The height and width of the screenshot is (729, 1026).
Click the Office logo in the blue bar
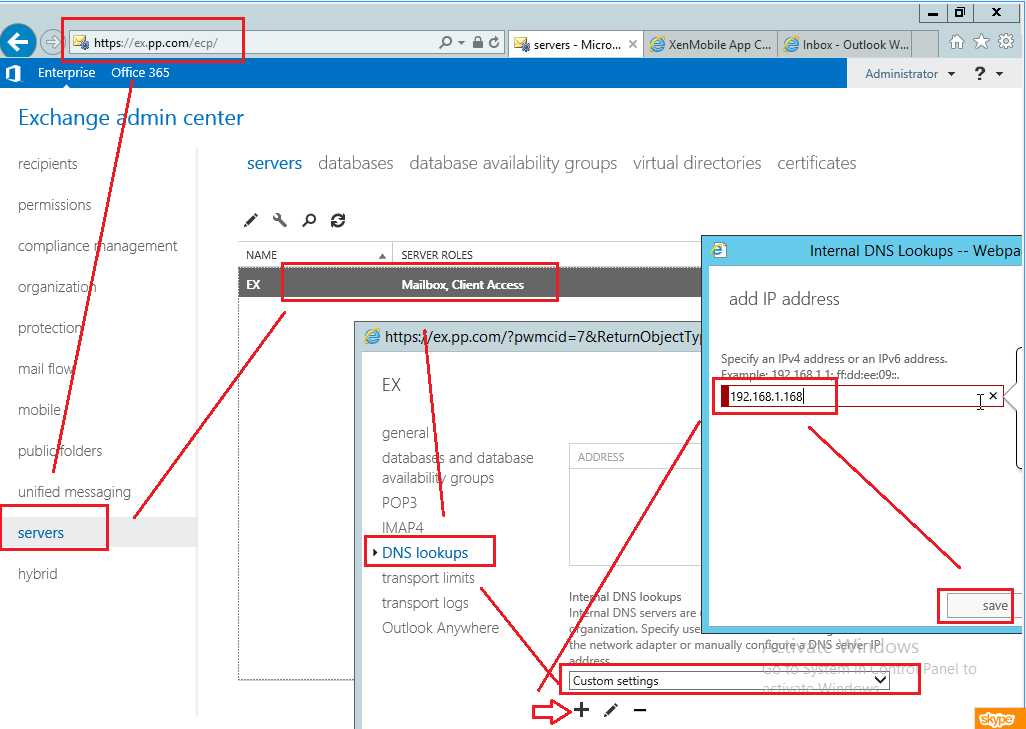click(13, 73)
